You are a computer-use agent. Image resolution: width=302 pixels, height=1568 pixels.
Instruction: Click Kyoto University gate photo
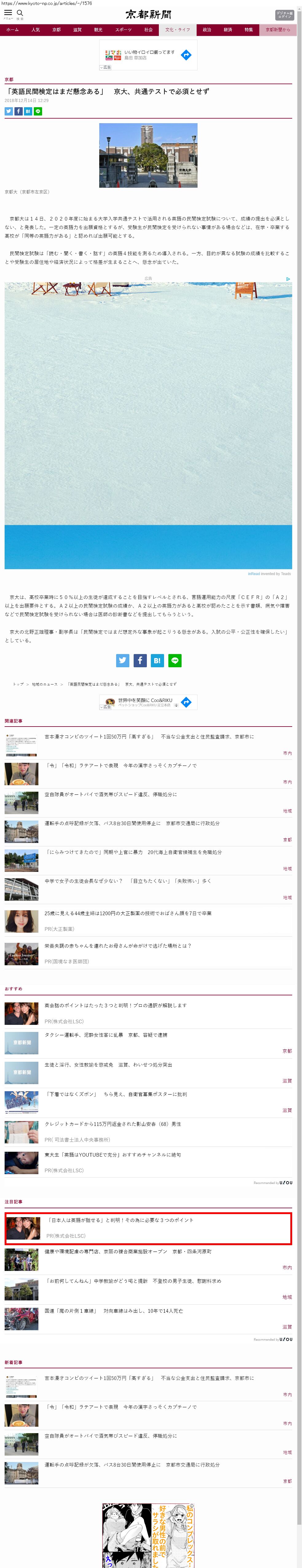(148, 155)
